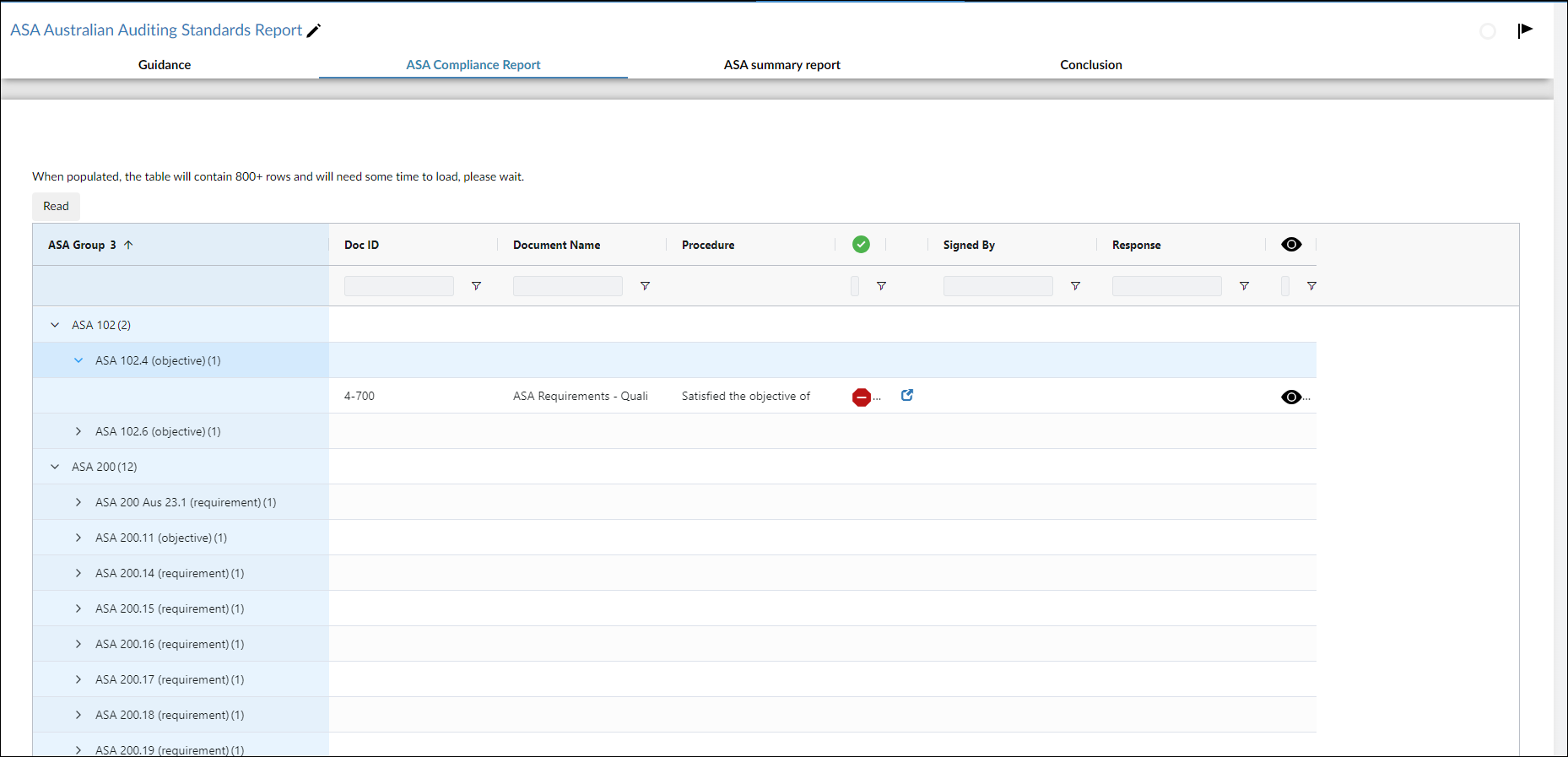
Task: Click the Response filter input field
Action: [1167, 286]
